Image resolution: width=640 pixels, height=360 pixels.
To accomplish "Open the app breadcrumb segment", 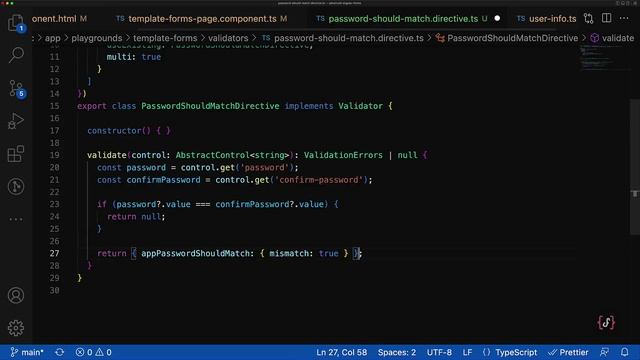I will [x=53, y=38].
